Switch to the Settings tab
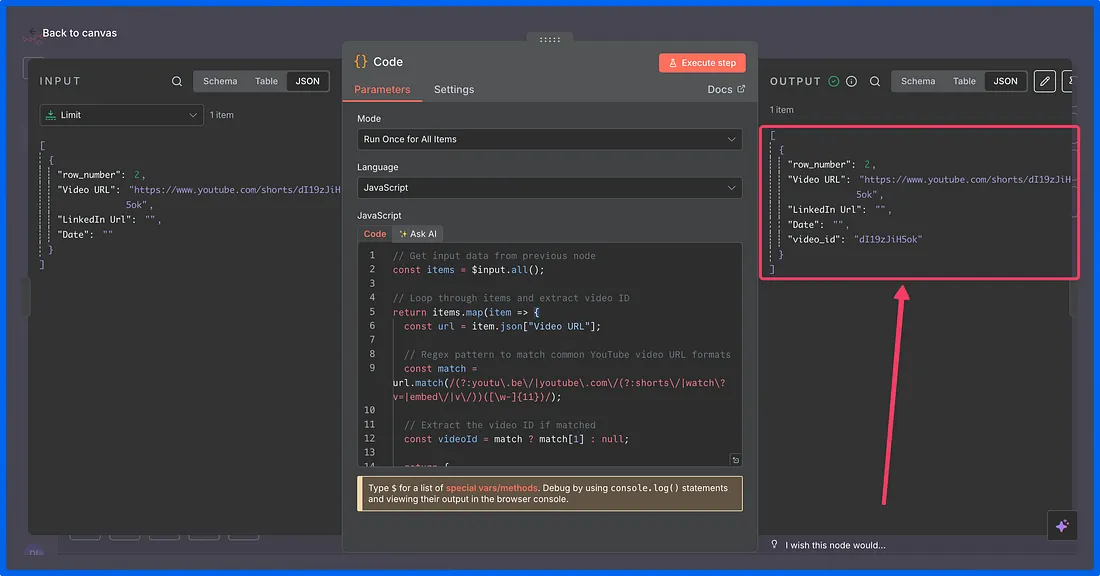Screen dimensions: 1100x576 click(454, 89)
